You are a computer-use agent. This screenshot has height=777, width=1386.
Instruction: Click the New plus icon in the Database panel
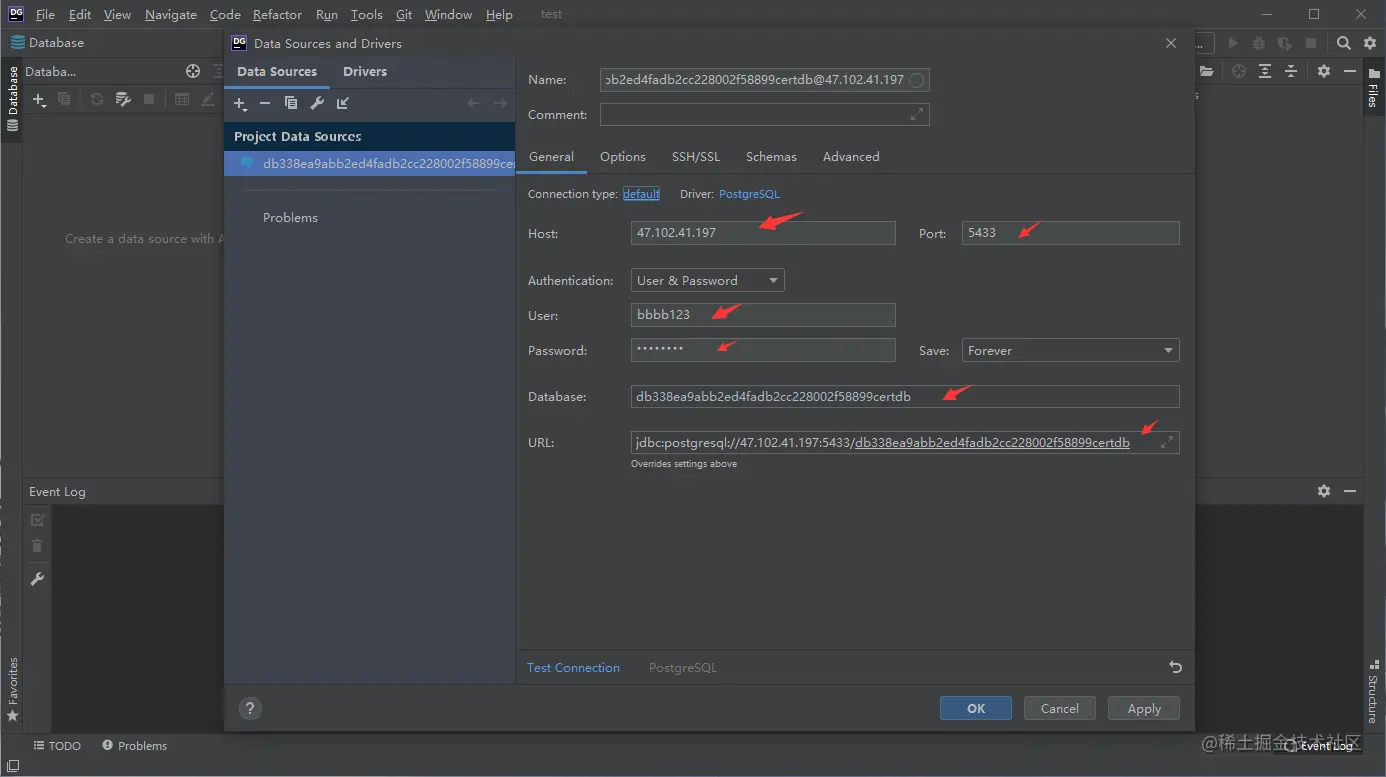pos(39,99)
